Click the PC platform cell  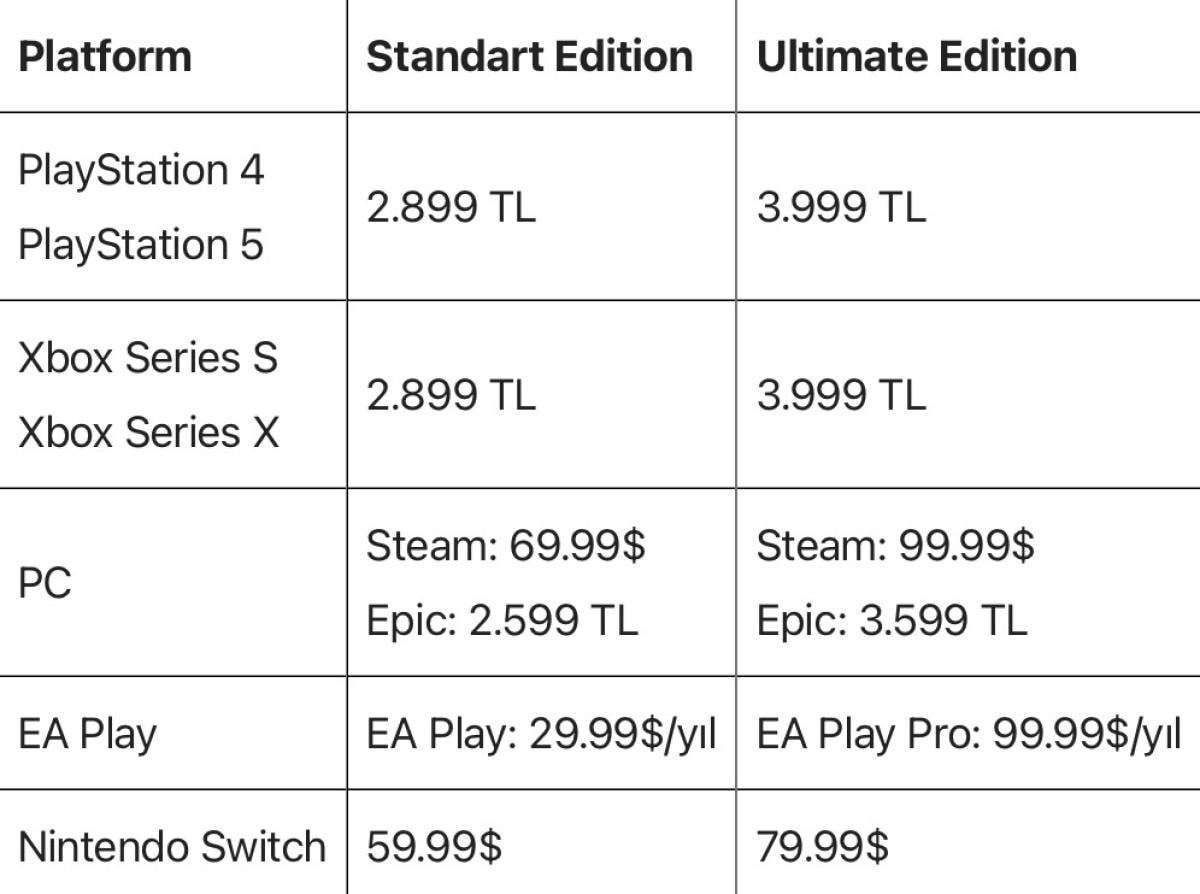pos(45,584)
